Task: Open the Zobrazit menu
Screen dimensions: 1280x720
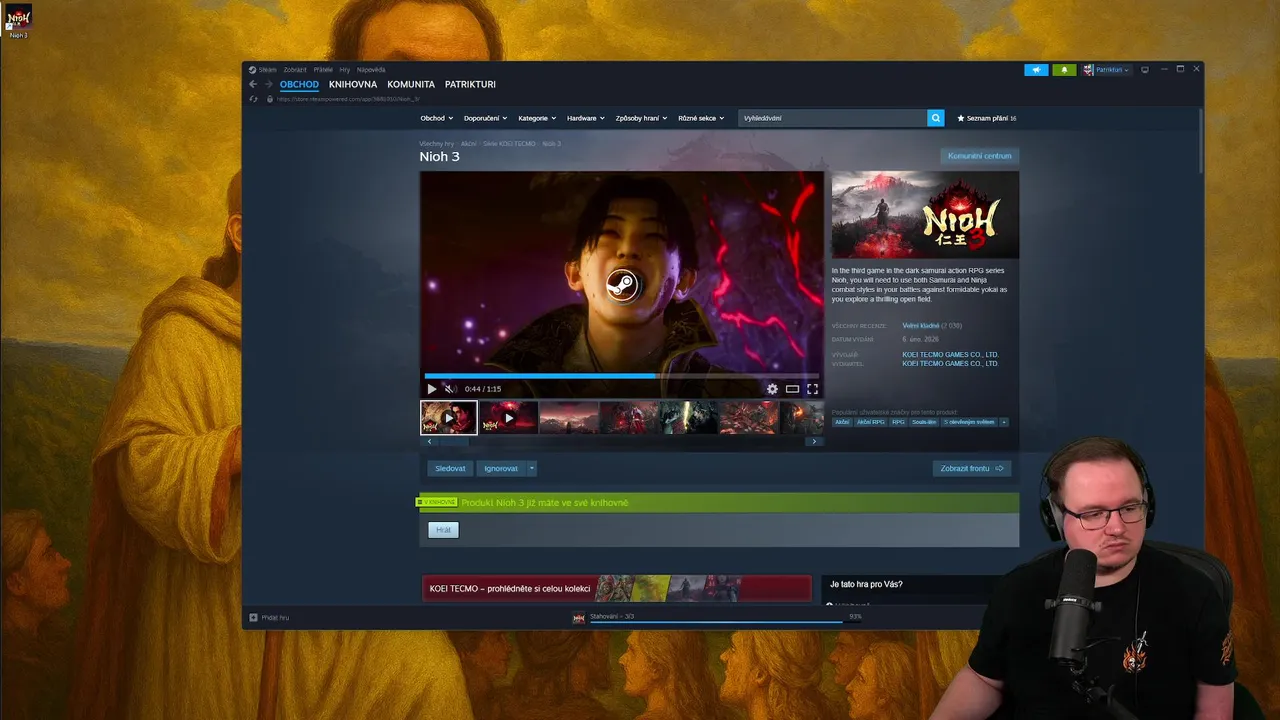Action: pos(295,70)
